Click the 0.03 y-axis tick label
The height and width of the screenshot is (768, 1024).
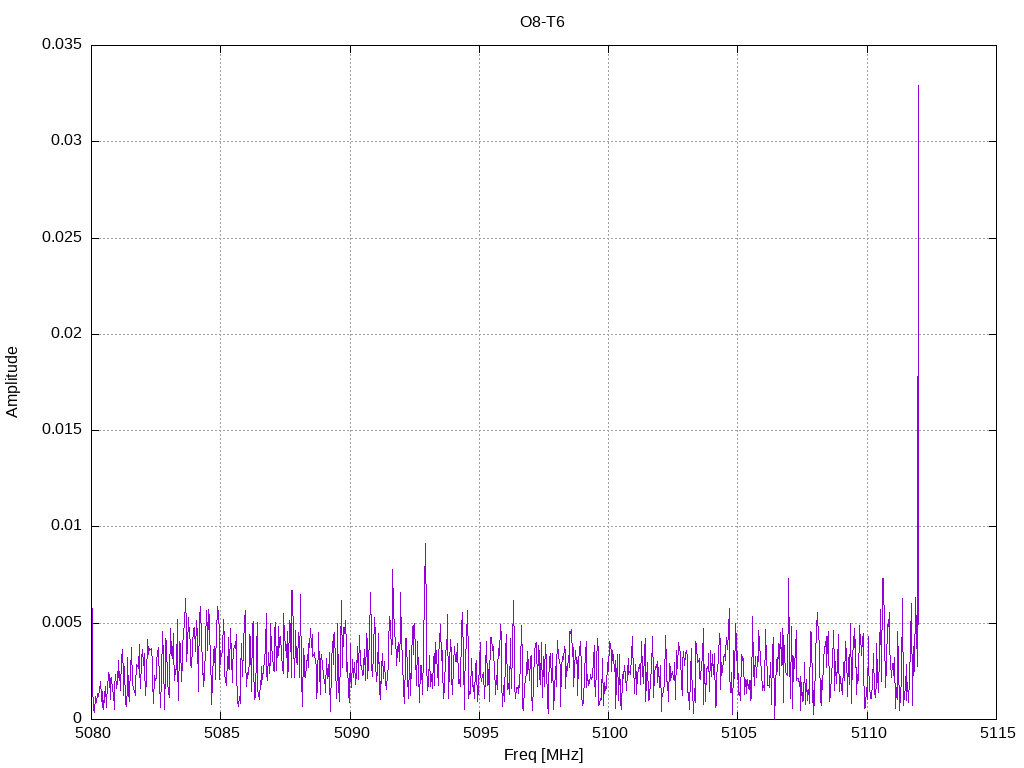65,141
